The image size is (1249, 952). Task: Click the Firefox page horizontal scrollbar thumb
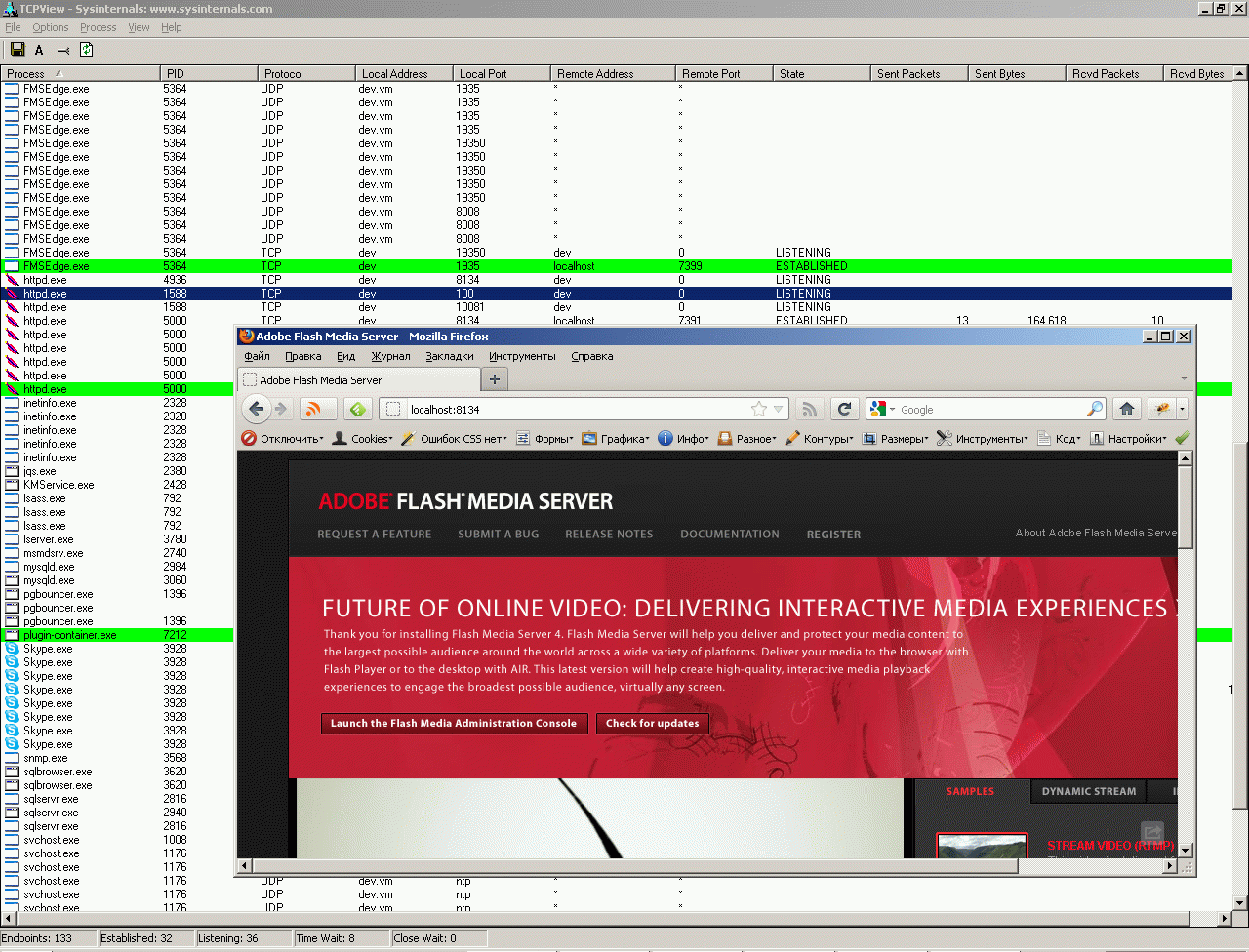click(x=634, y=865)
